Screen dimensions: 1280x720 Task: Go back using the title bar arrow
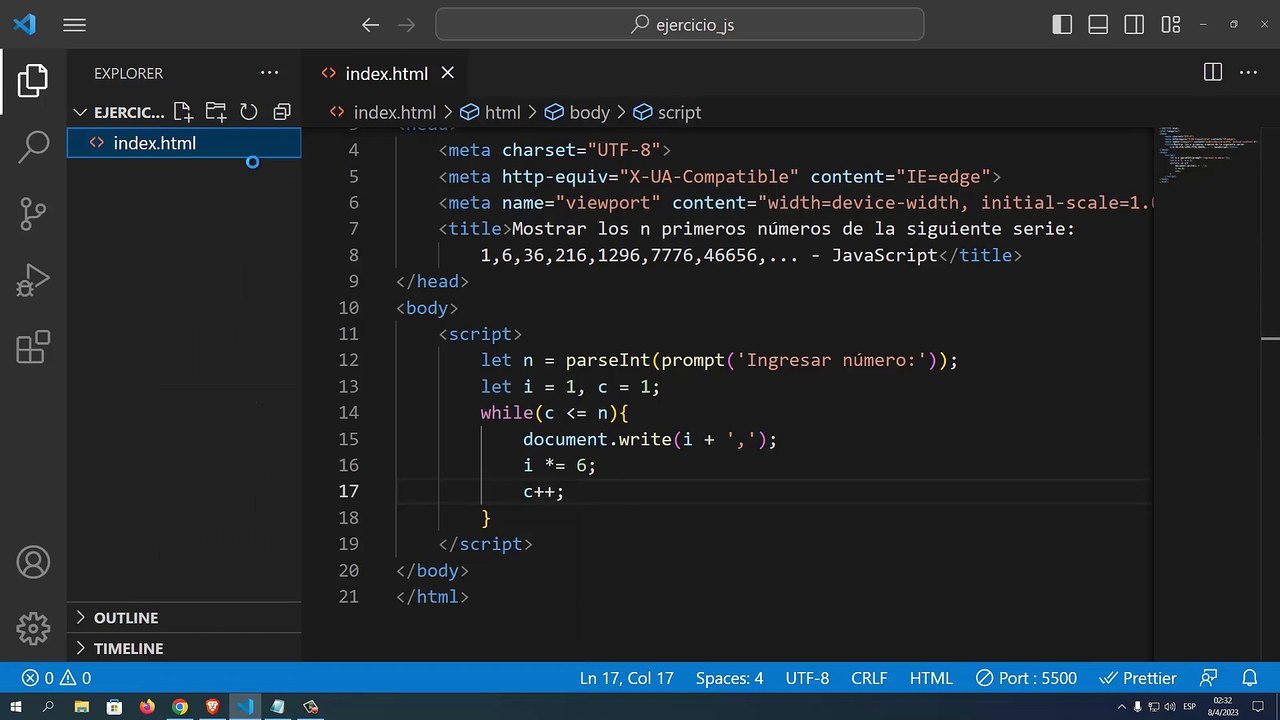pos(371,25)
